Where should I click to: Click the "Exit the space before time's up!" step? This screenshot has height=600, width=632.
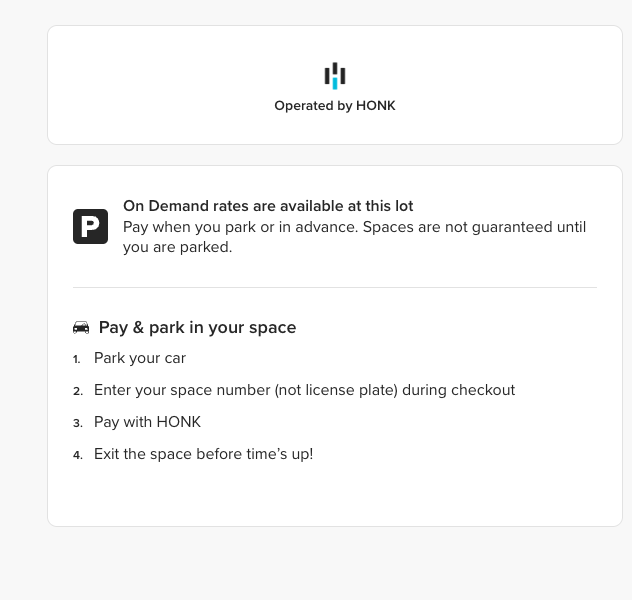(203, 454)
